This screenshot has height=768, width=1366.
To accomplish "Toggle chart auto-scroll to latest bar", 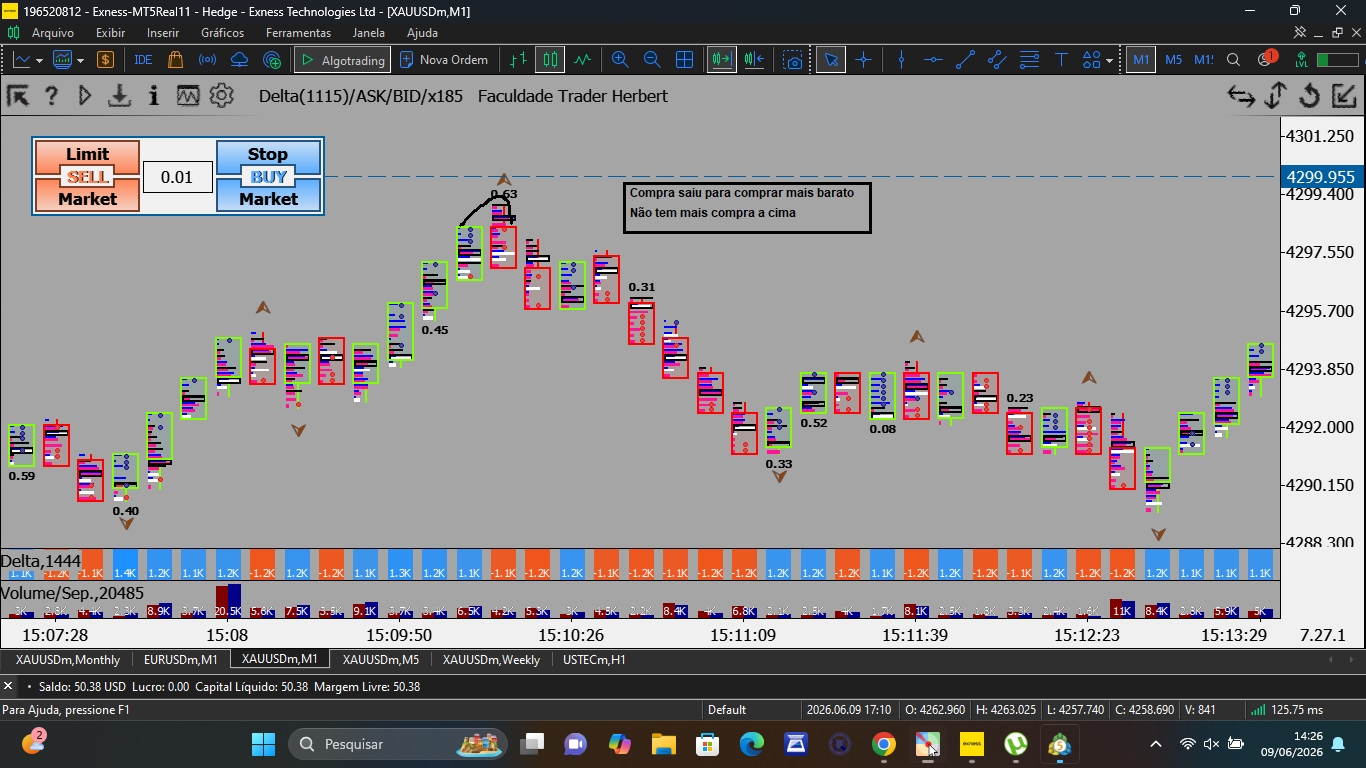I will [x=721, y=60].
